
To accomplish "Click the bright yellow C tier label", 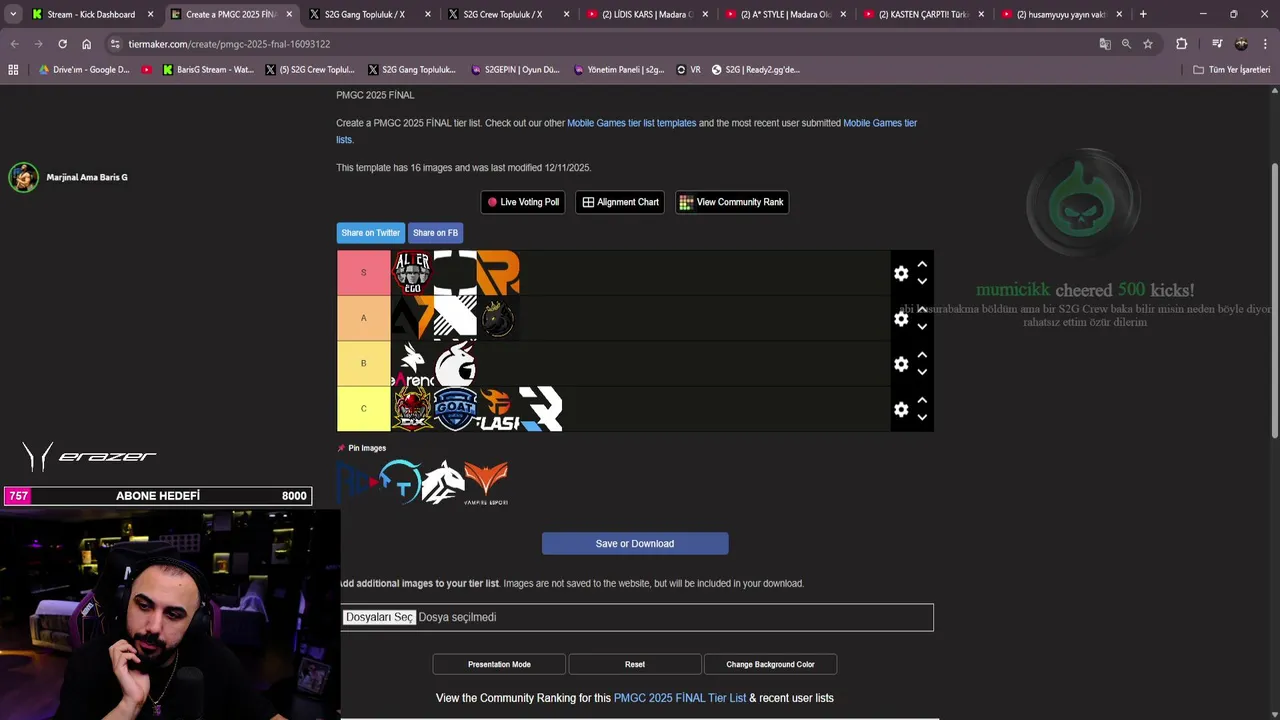I will point(363,409).
